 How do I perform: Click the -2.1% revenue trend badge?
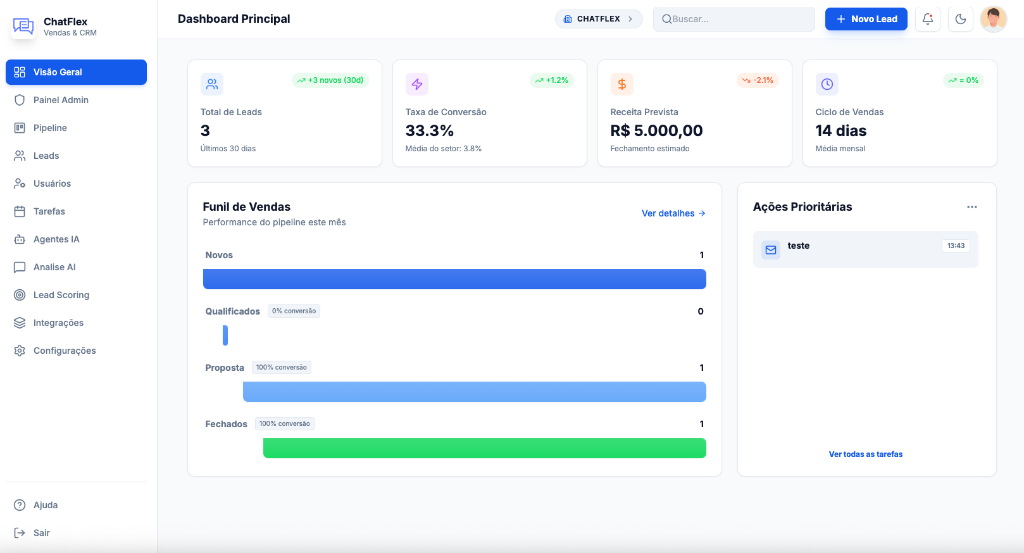point(758,80)
